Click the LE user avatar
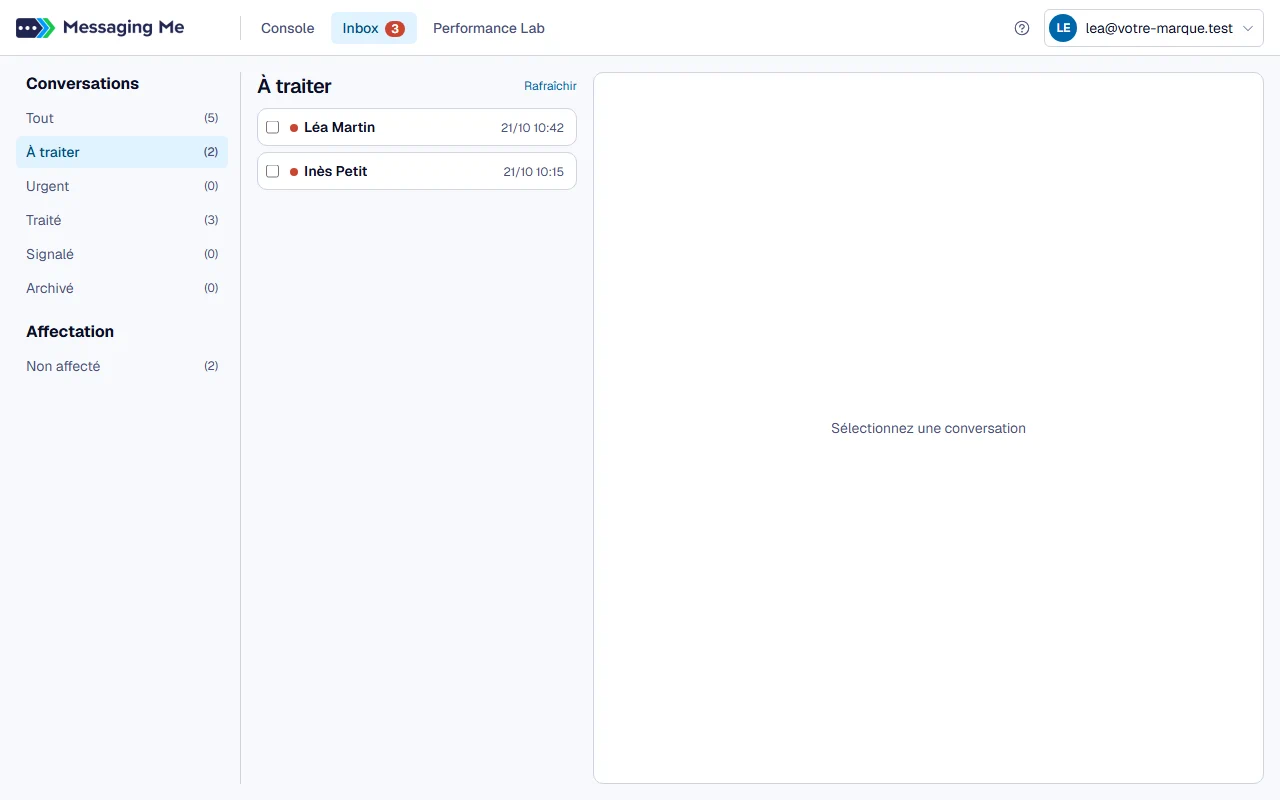Screen dimensions: 1280x800 coord(1063,28)
